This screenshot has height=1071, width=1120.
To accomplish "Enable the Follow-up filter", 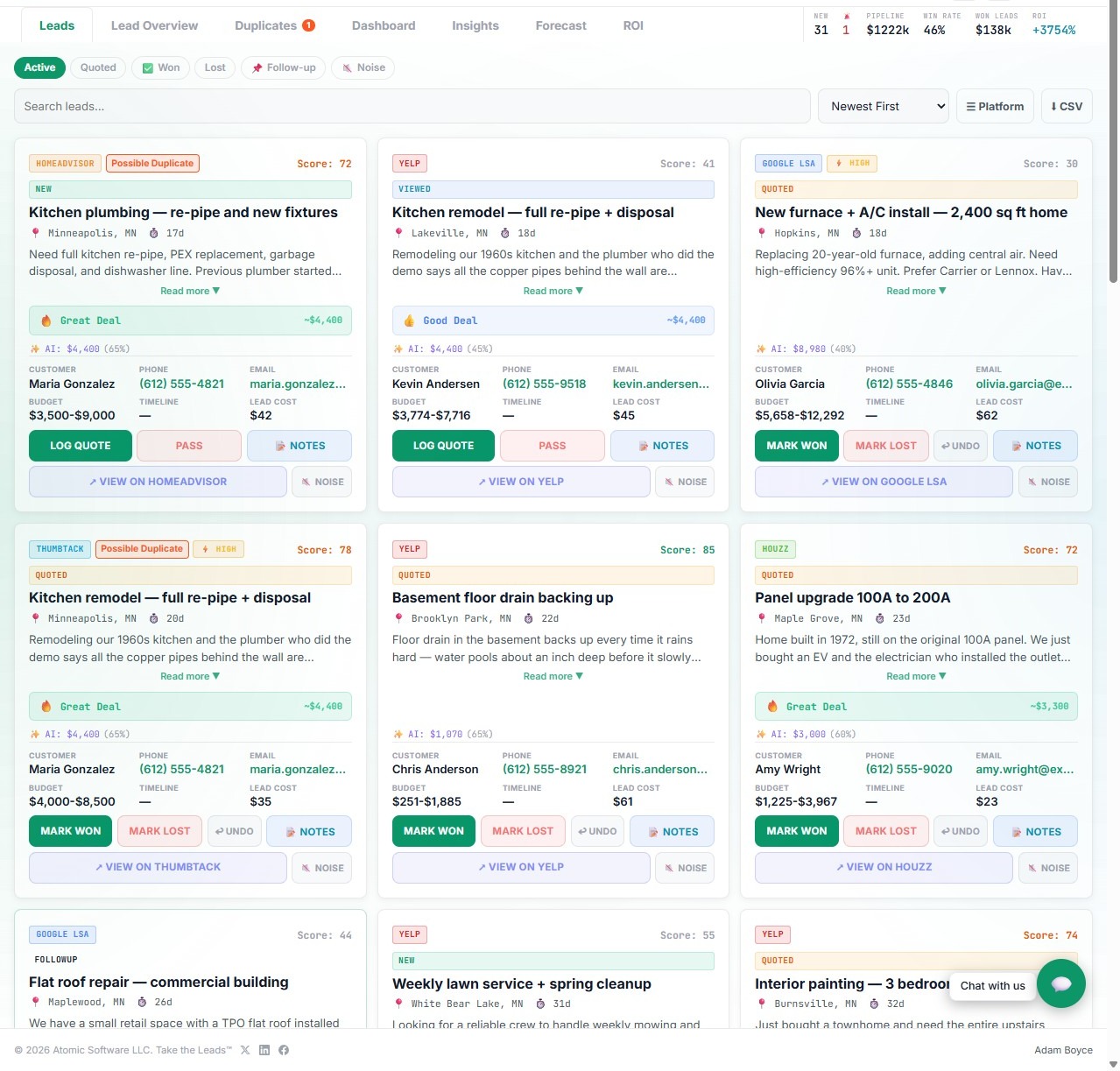I will coord(282,67).
